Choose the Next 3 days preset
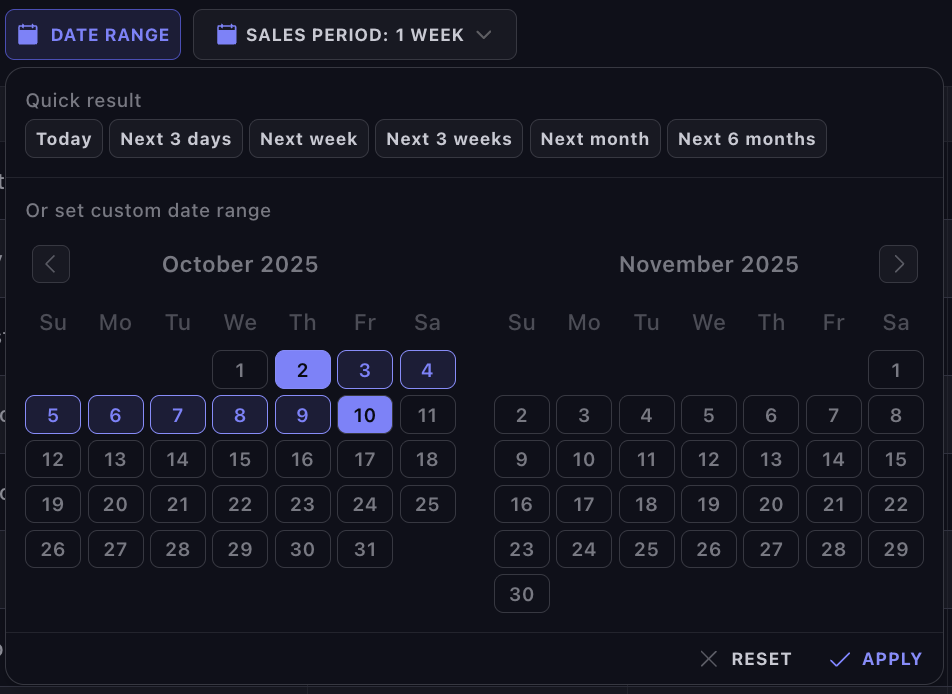Viewport: 952px width, 694px height. 176,139
